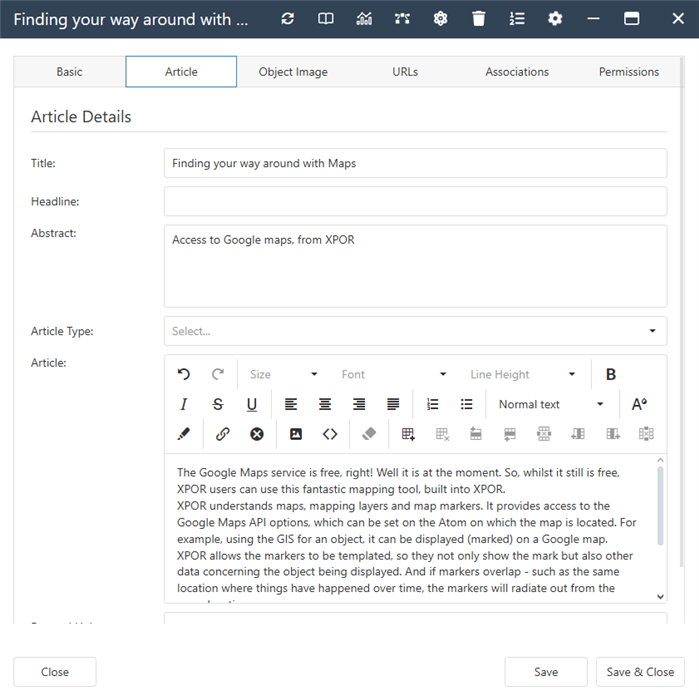699x700 pixels.
Task: Open the HTML code view
Action: pos(330,434)
